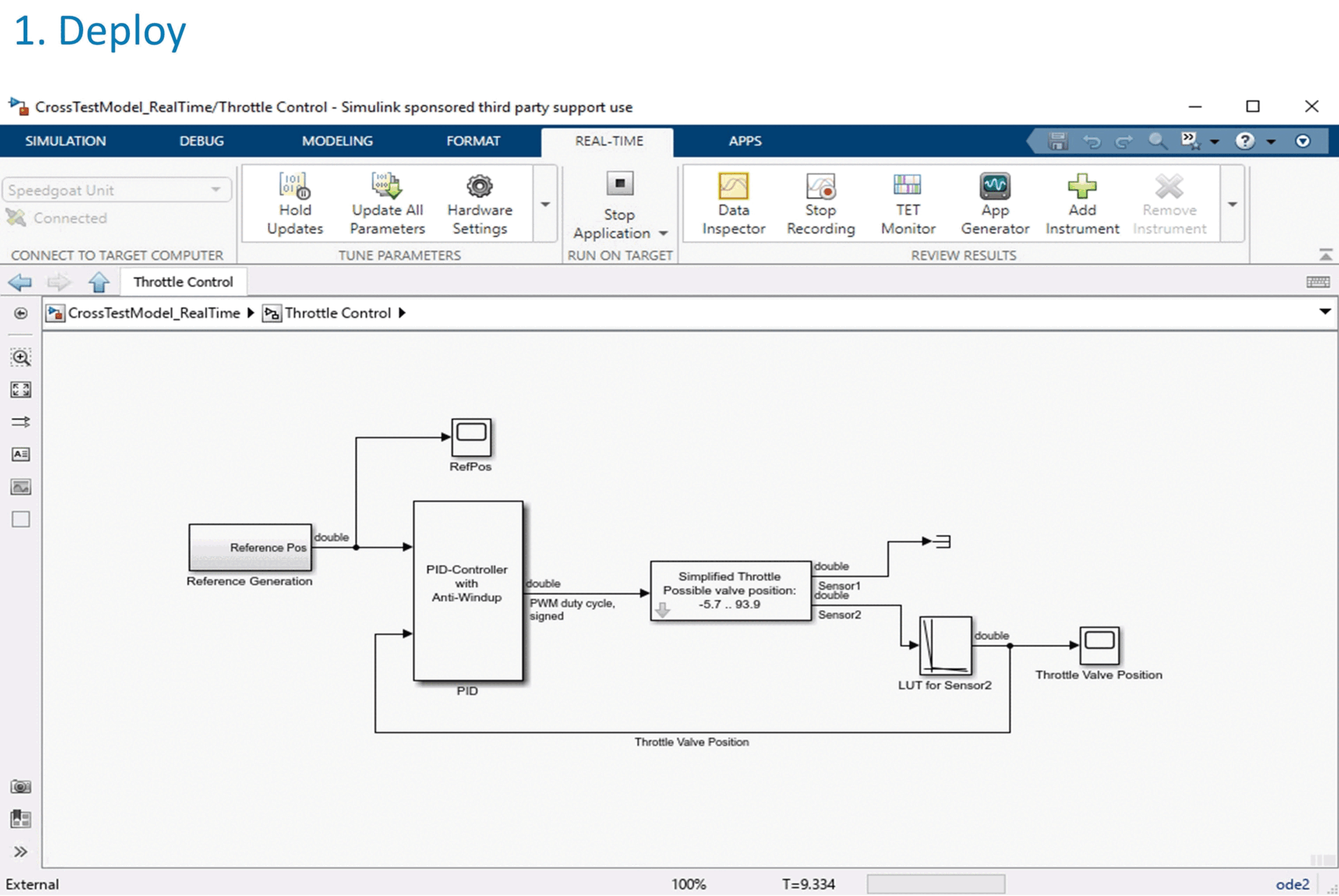Switch to the MODELING ribbon tab
This screenshot has width=1339, height=896.
click(337, 141)
